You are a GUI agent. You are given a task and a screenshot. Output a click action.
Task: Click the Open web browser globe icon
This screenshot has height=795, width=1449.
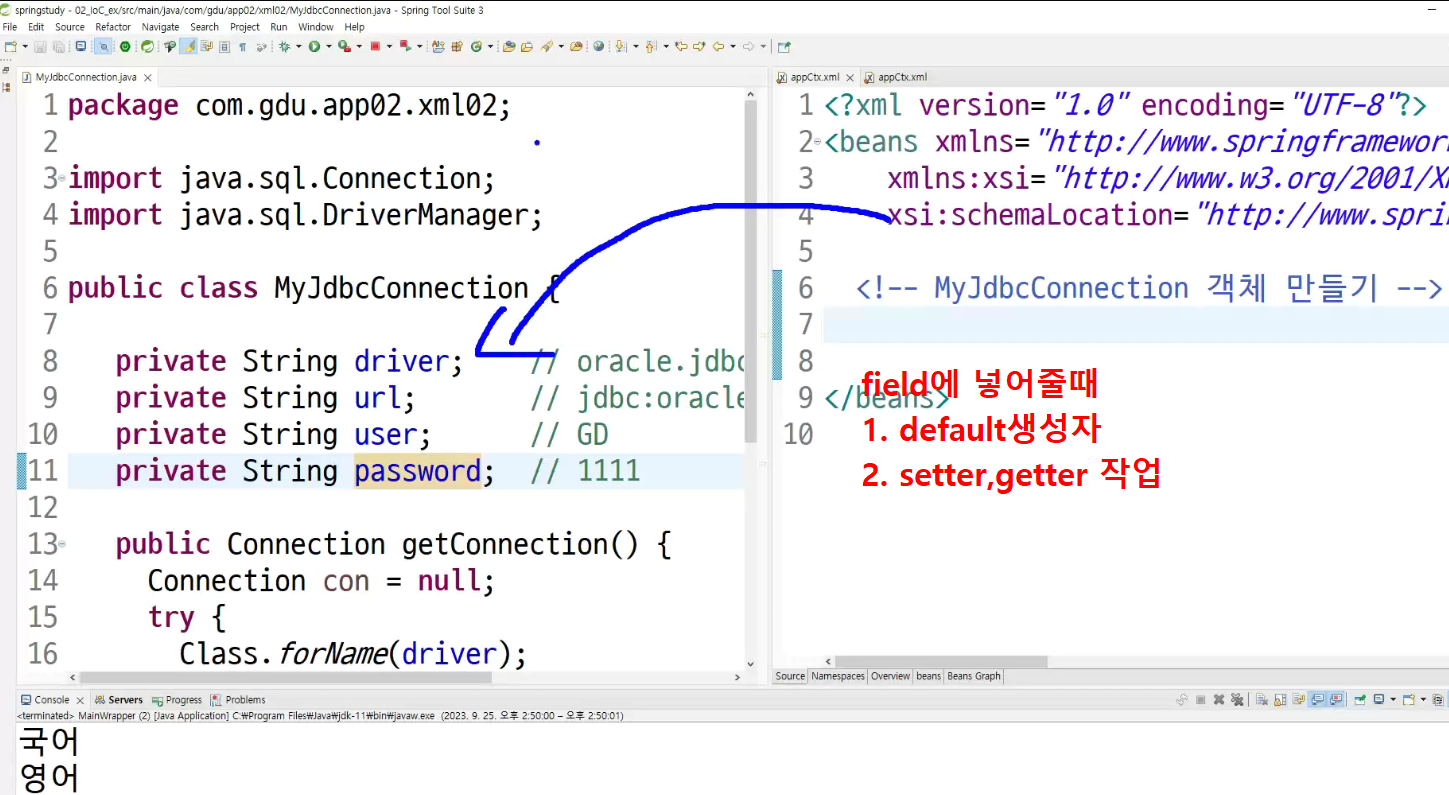pos(598,46)
